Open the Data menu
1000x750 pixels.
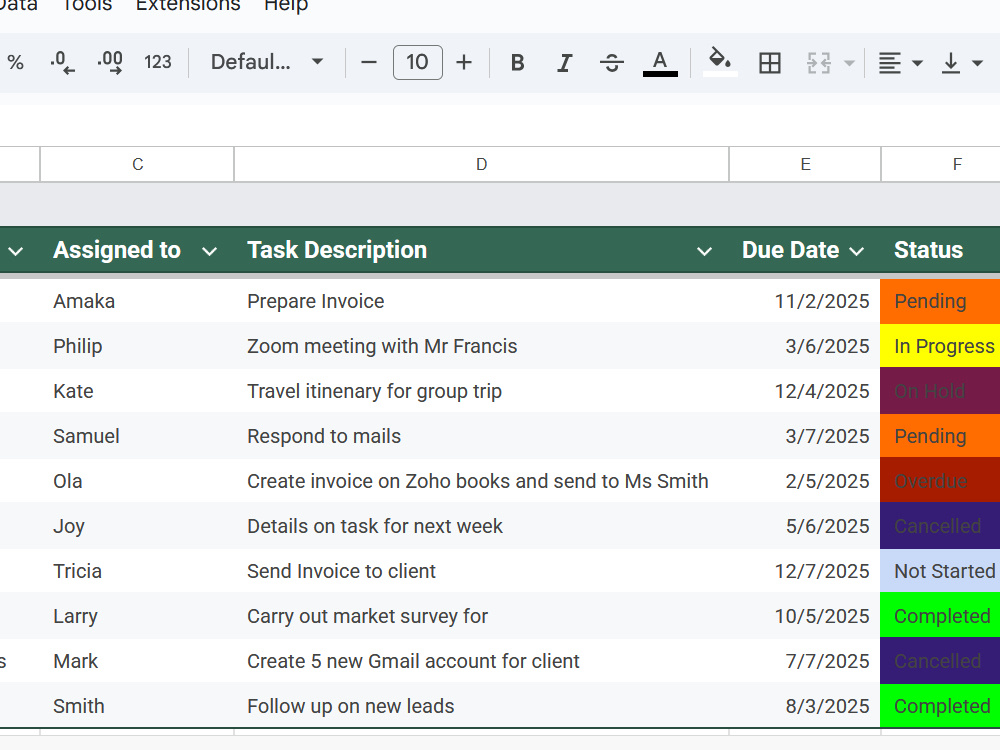point(18,5)
